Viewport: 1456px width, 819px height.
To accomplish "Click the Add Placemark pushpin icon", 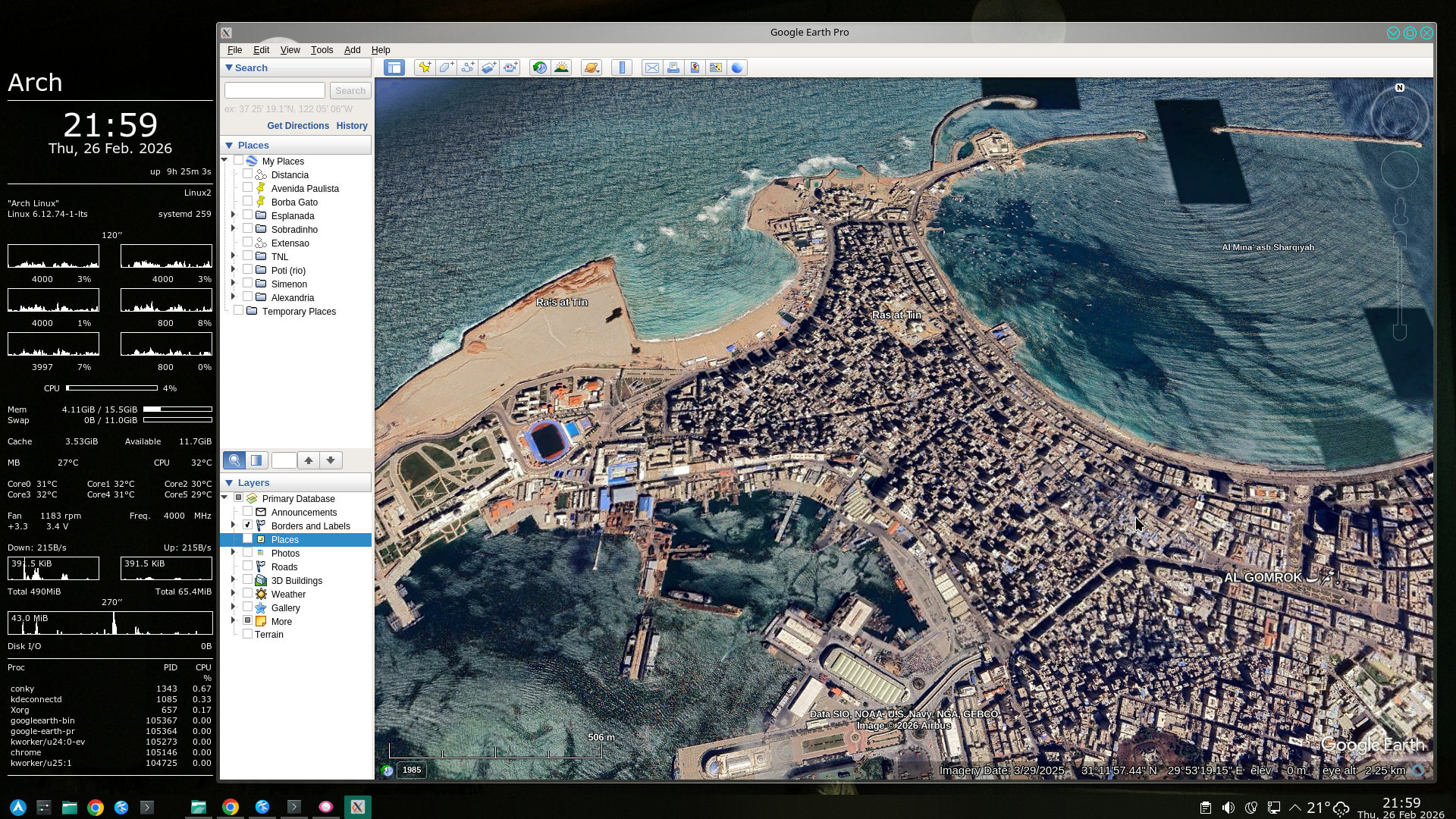I will click(425, 67).
